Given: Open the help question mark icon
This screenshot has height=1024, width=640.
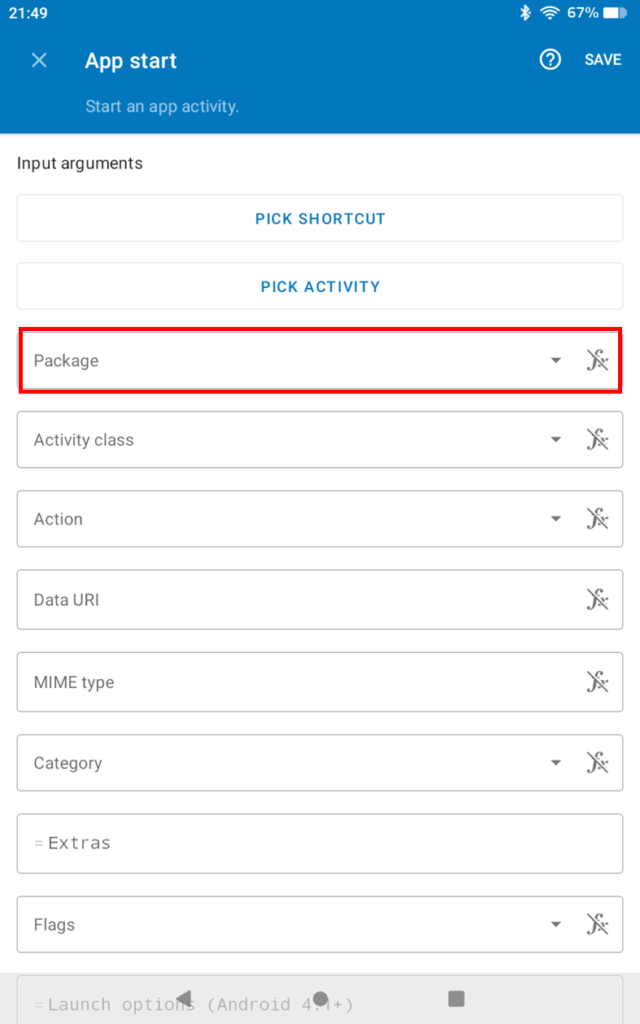Looking at the screenshot, I should 550,60.
